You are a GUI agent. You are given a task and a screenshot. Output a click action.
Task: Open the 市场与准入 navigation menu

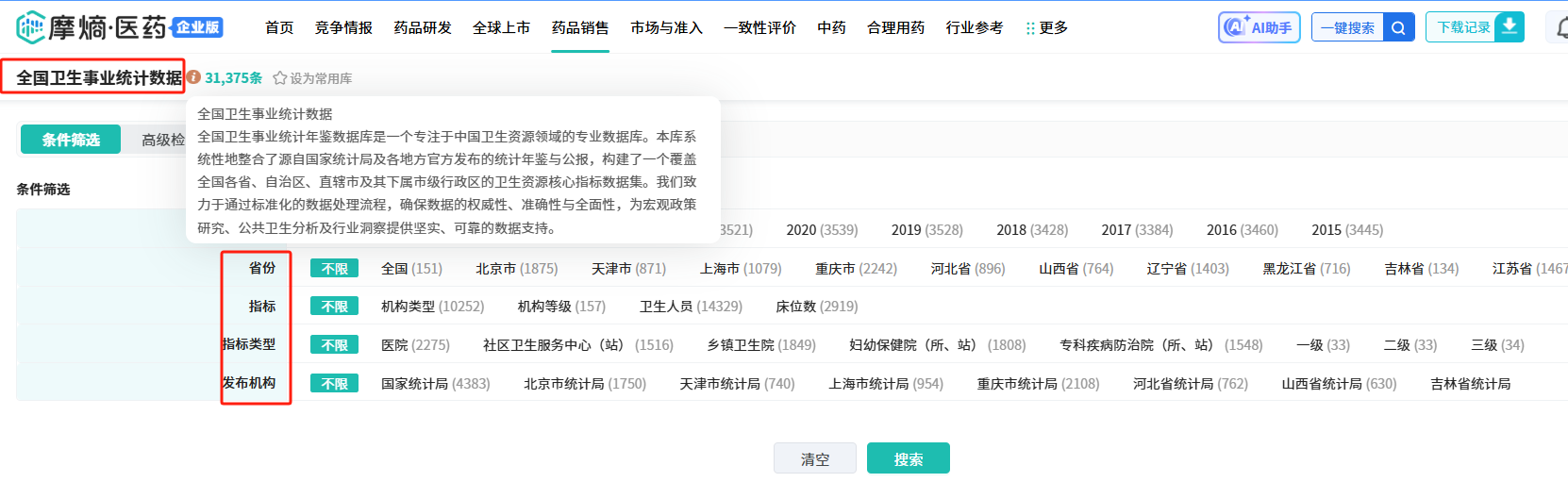tap(666, 28)
